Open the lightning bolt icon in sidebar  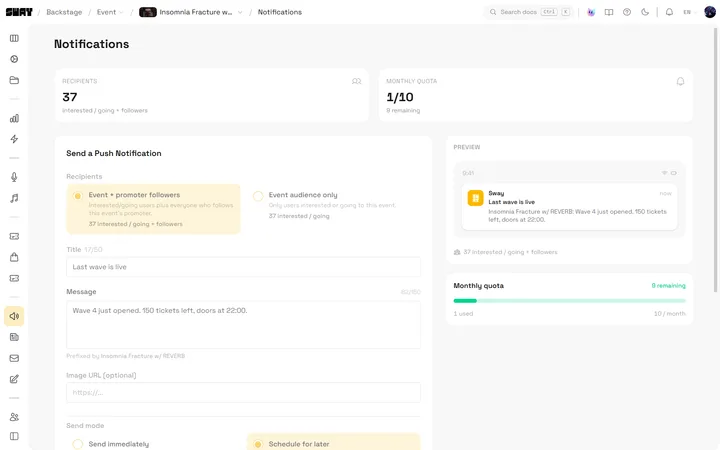point(14,139)
